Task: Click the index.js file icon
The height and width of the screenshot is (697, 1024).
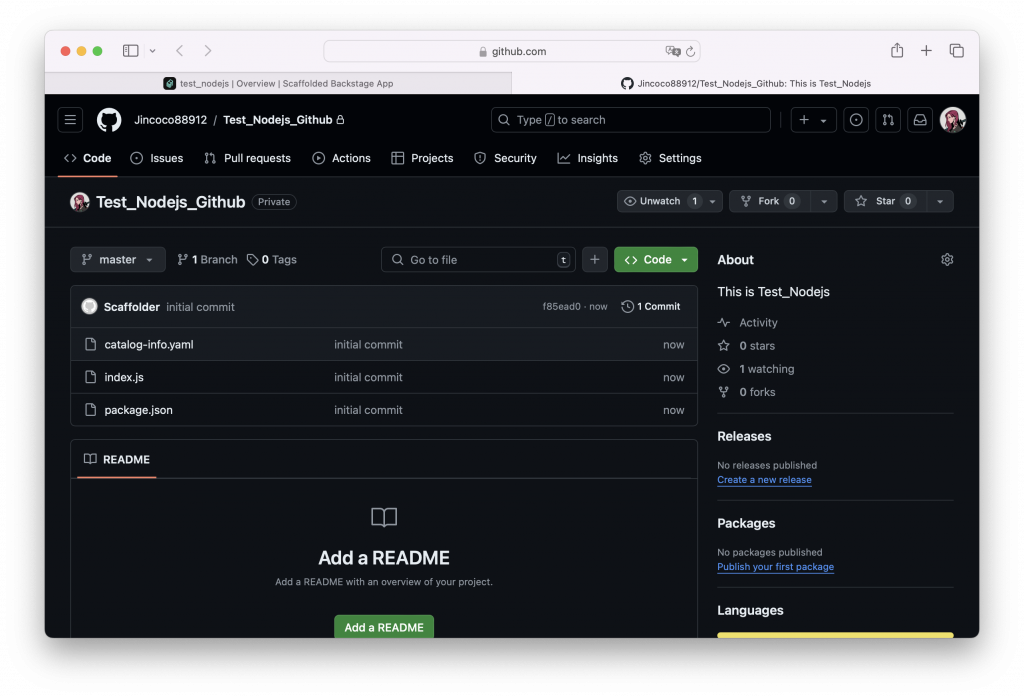Action: tap(91, 377)
